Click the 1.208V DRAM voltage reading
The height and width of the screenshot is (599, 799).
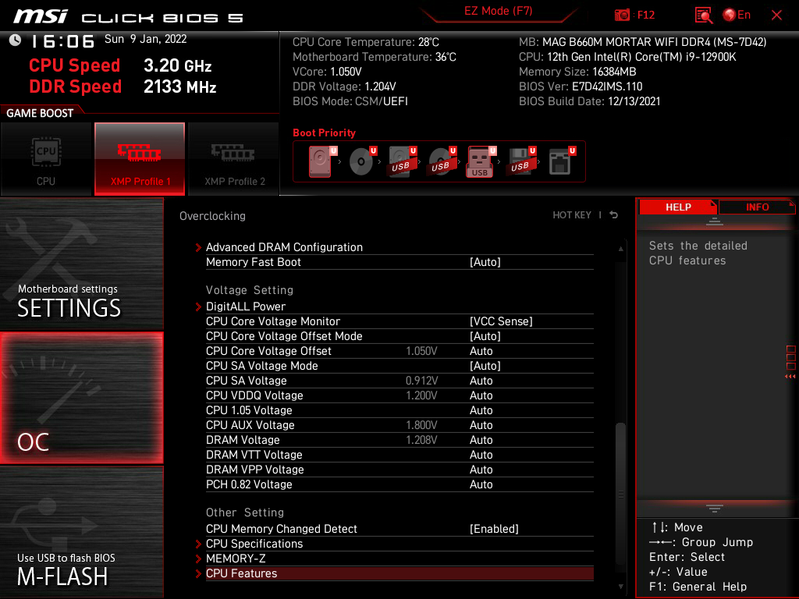[421, 440]
